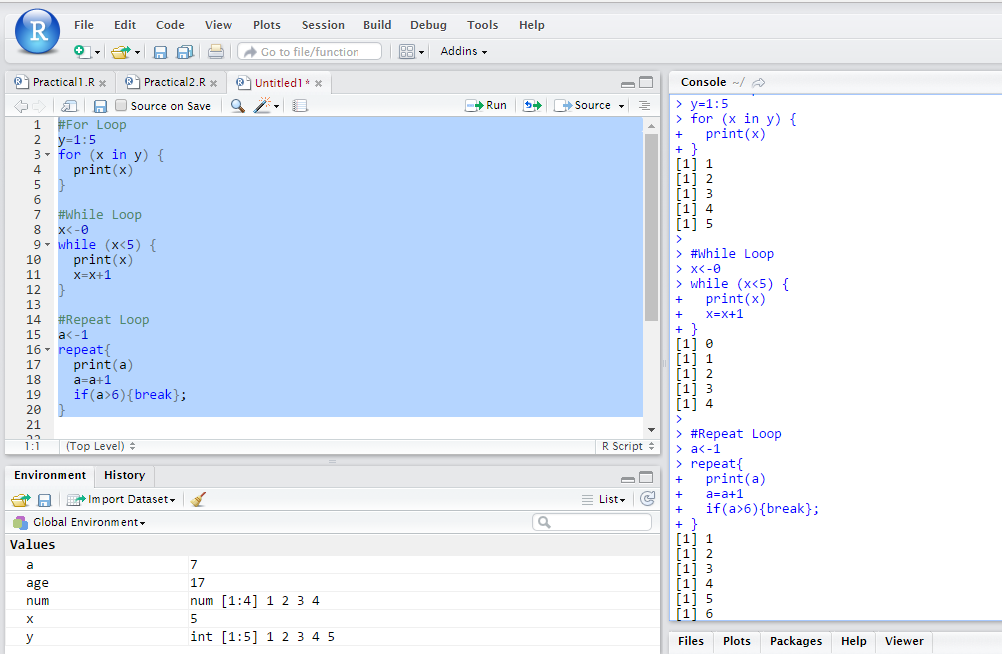This screenshot has width=1002, height=654.
Task: Open the Source button dropdown arrow
Action: pyautogui.click(x=621, y=105)
